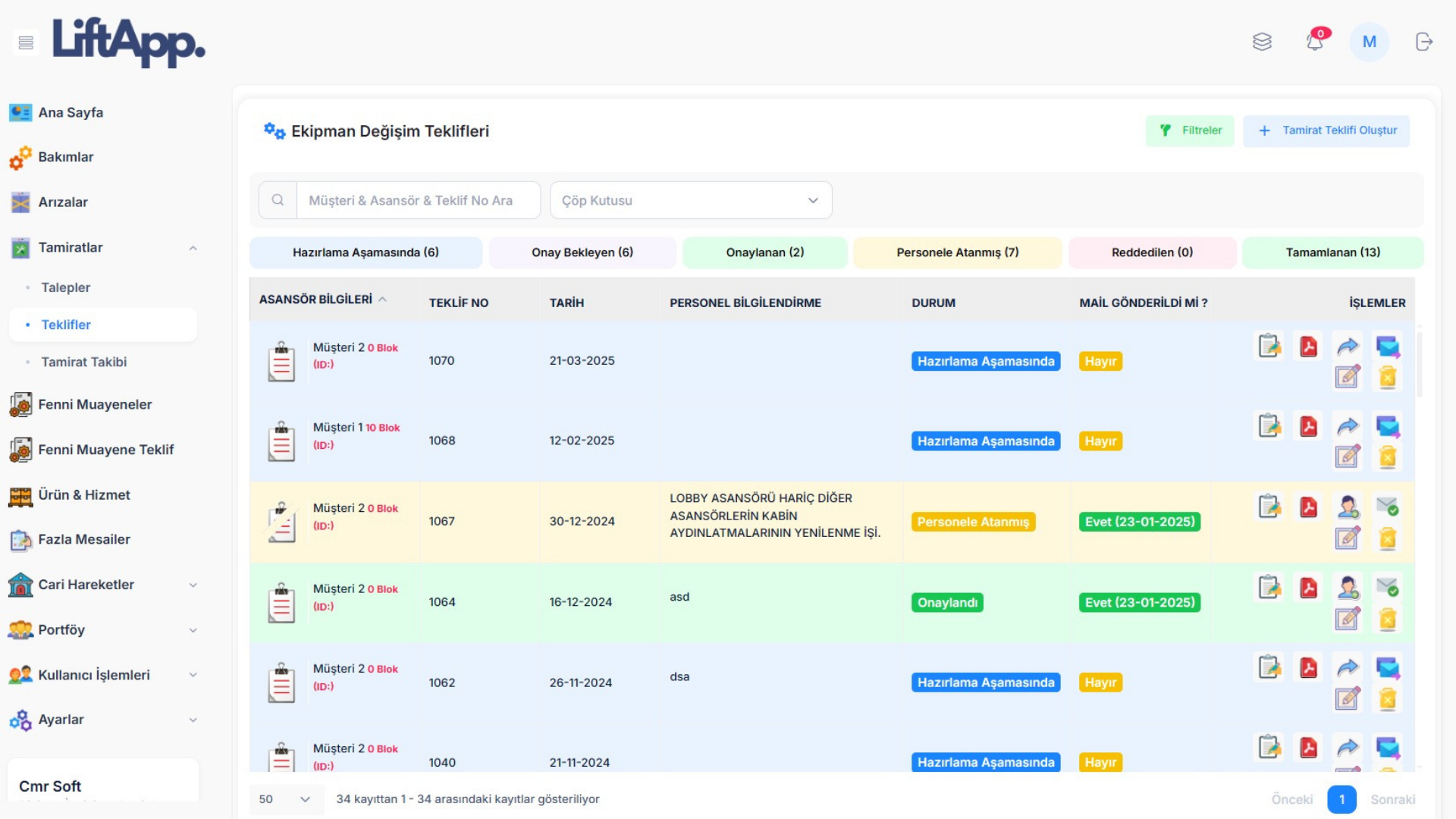
Task: Select Tamamlanan (13) tab
Action: coord(1332,253)
